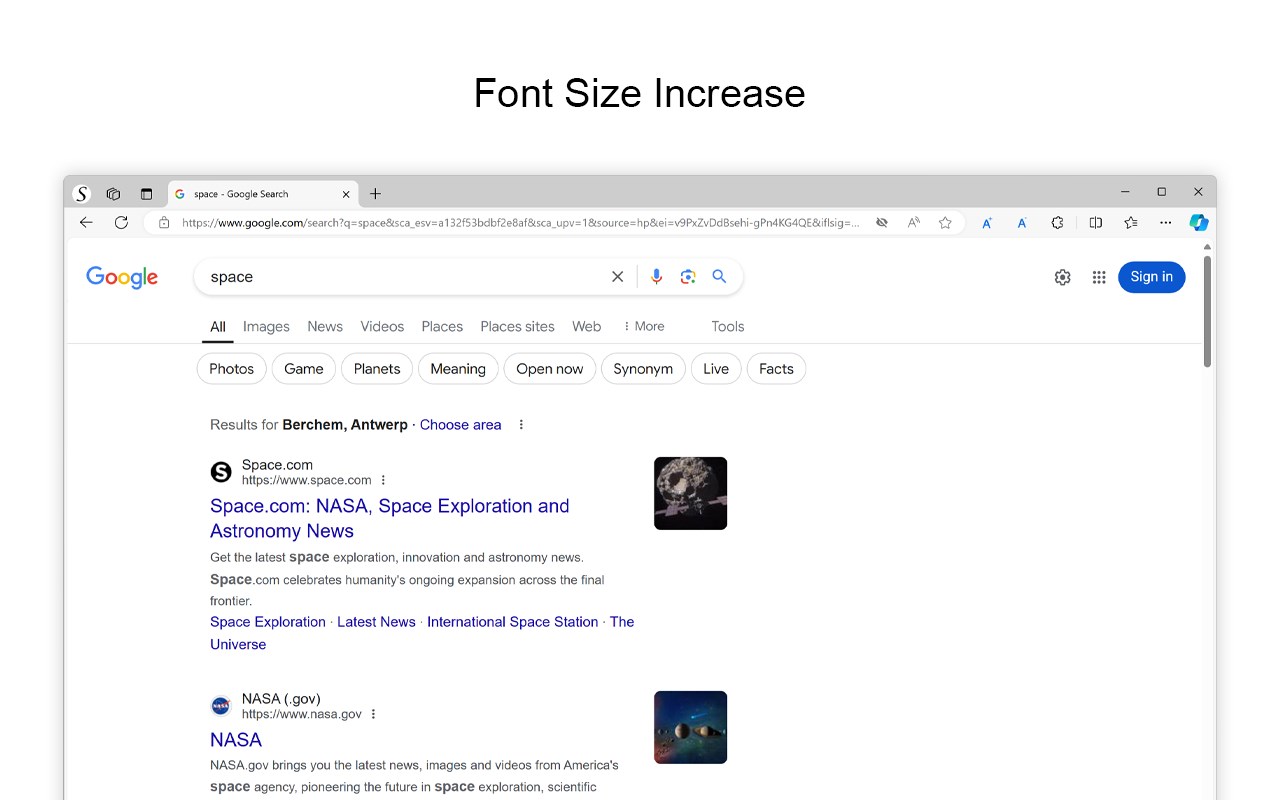Screen dimensions: 1280x800
Task: Open the Google apps grid icon
Action: pos(1099,277)
